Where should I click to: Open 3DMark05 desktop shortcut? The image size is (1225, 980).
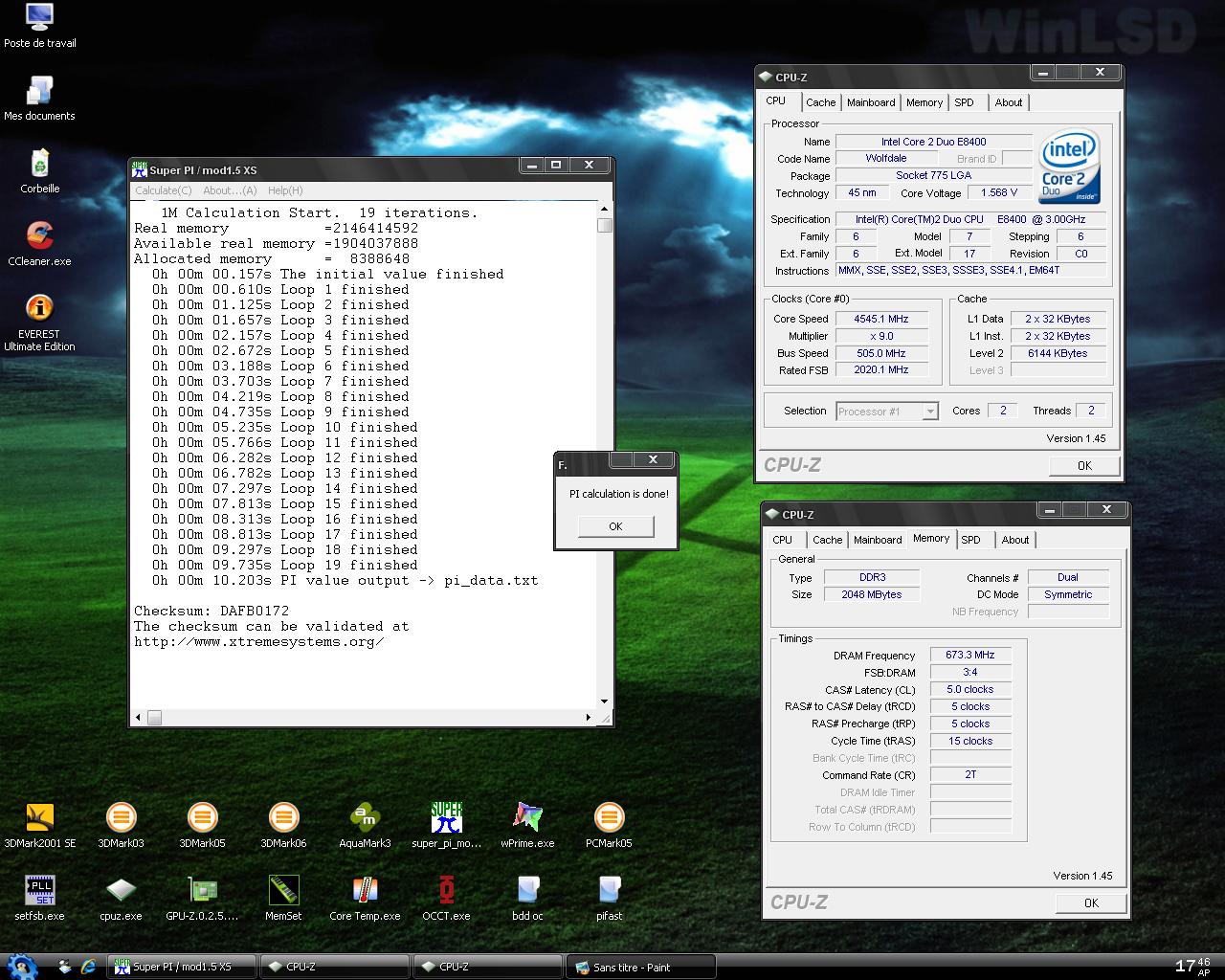pyautogui.click(x=202, y=826)
